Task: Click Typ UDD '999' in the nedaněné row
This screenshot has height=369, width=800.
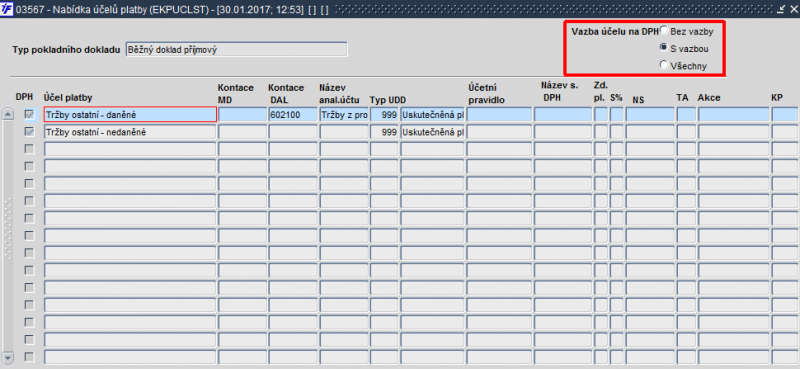Action: (x=384, y=132)
